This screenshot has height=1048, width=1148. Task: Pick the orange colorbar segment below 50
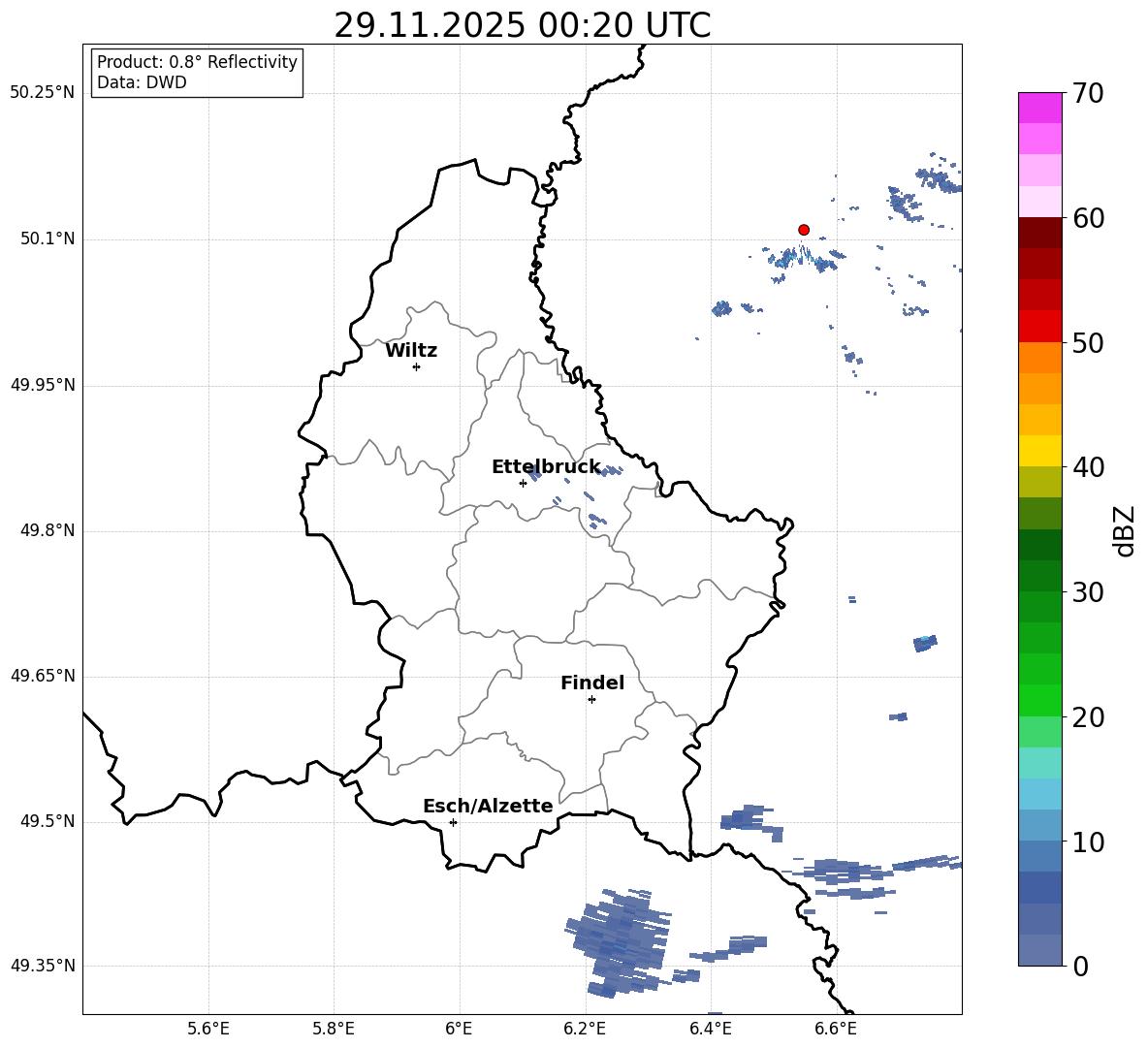coord(1040,358)
